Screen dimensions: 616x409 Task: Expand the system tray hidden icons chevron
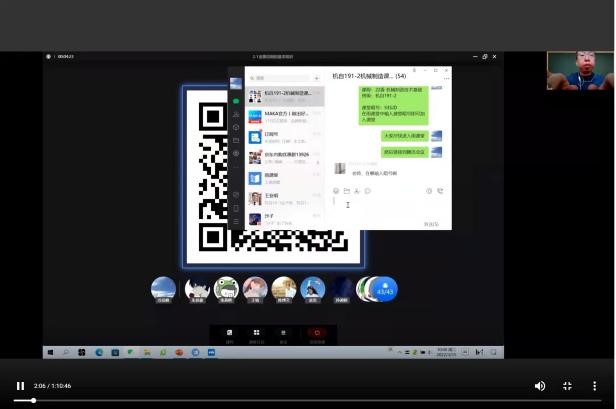coord(400,352)
